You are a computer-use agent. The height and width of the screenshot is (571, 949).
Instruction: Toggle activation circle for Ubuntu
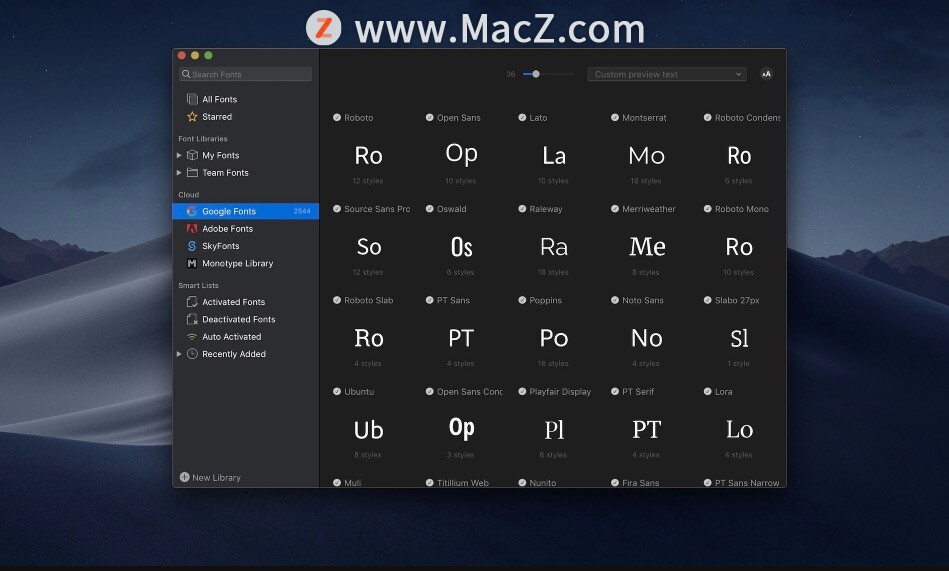point(337,392)
